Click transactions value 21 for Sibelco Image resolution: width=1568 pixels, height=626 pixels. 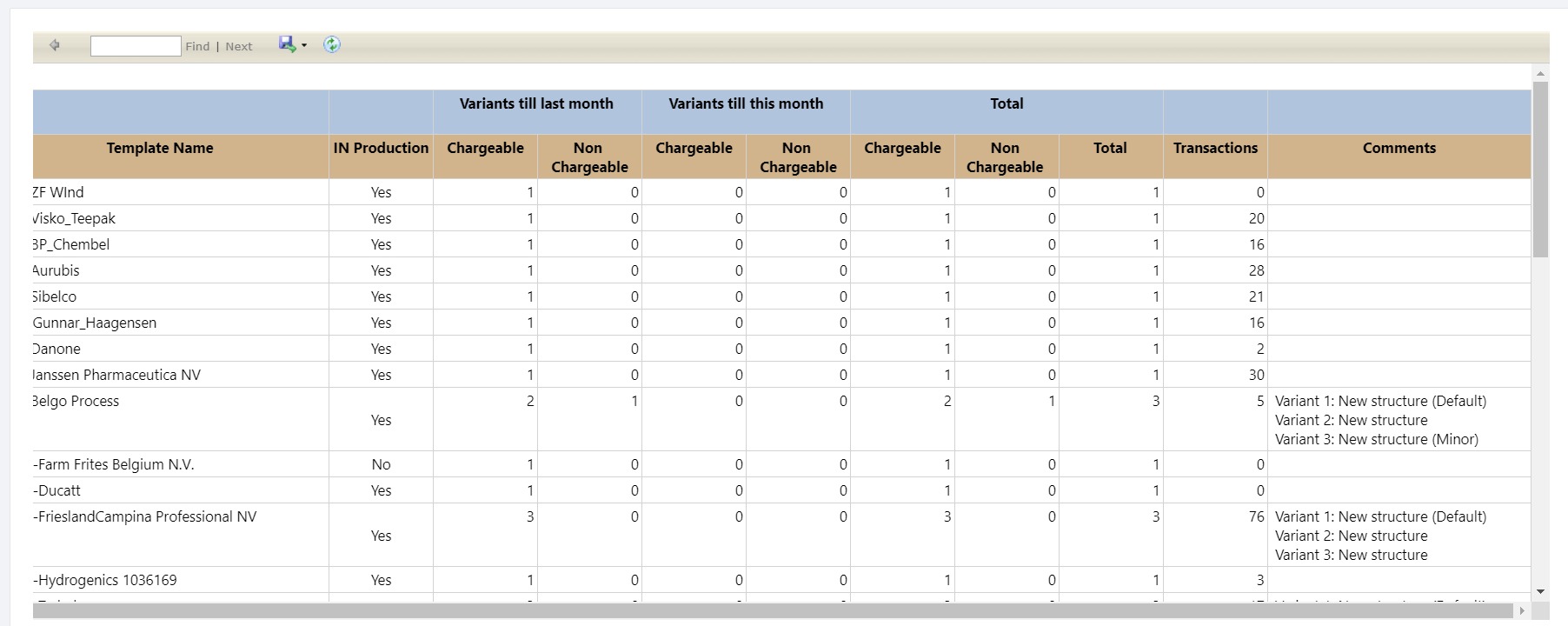(1256, 296)
